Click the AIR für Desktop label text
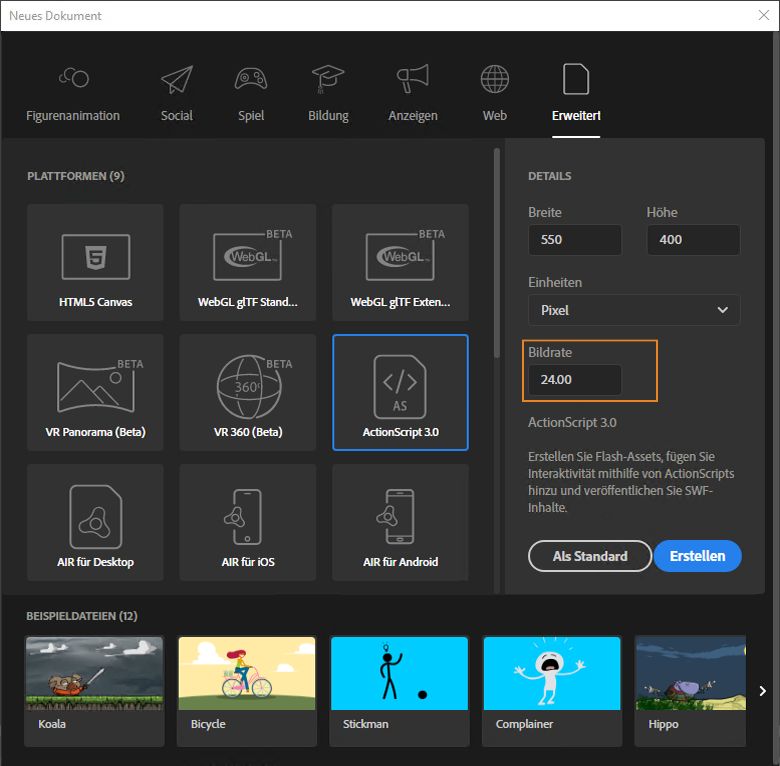The width and height of the screenshot is (780, 766). (96, 562)
